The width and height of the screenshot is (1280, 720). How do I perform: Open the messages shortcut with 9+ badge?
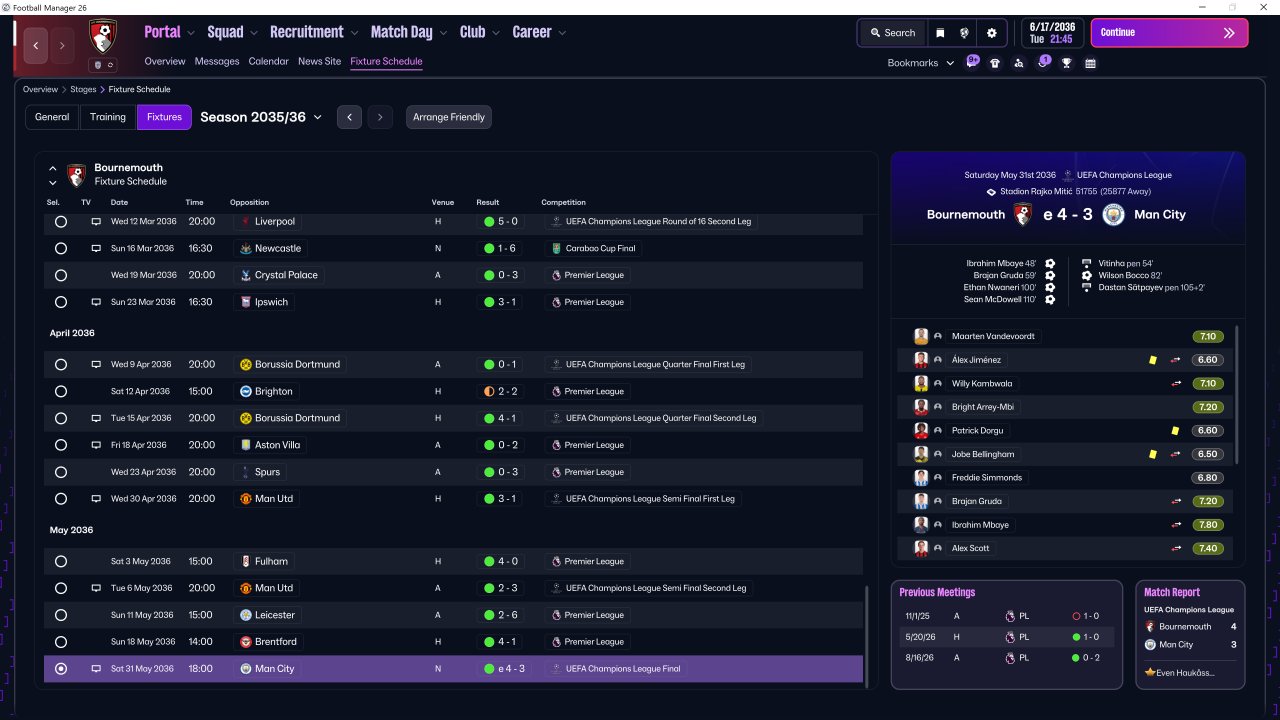tap(972, 62)
